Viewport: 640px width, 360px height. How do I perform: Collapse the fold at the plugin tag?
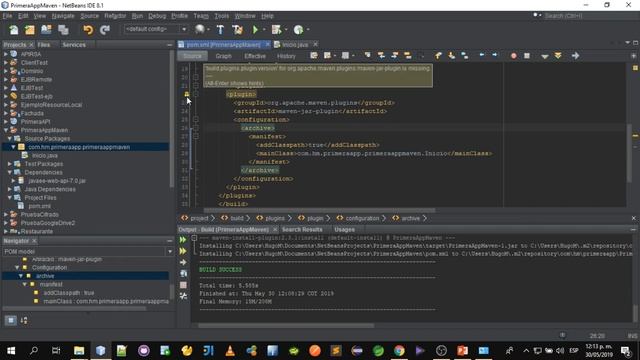196,94
